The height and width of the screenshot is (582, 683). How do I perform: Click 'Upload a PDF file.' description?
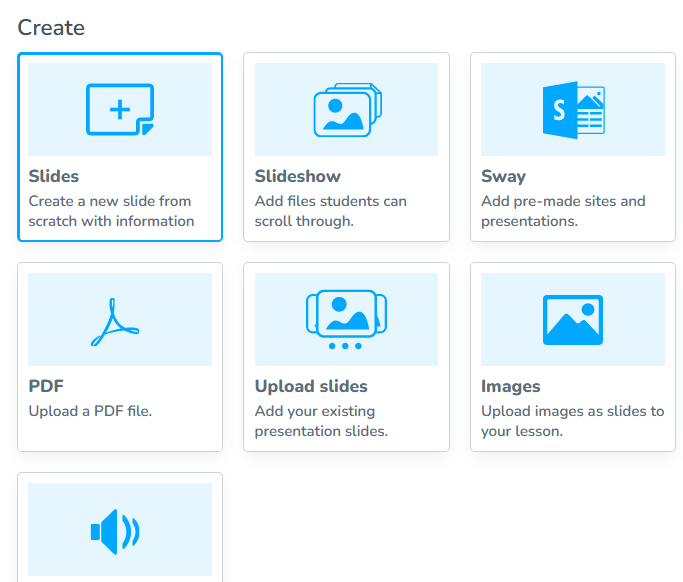[x=90, y=411]
